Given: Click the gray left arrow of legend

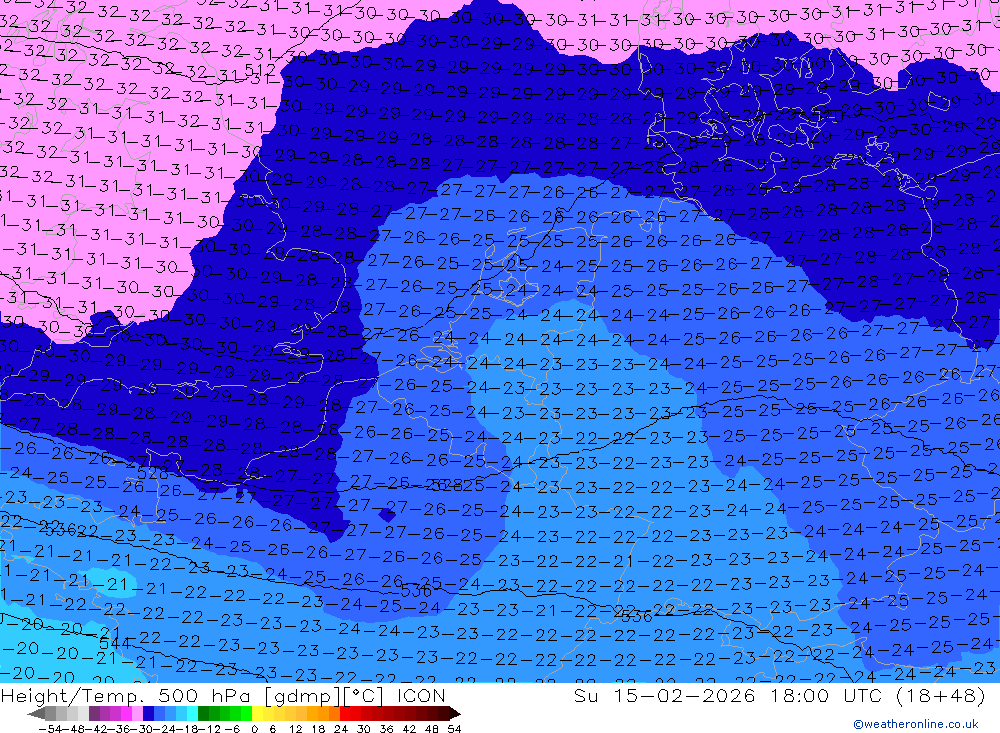Looking at the screenshot, I should pyautogui.click(x=37, y=713).
